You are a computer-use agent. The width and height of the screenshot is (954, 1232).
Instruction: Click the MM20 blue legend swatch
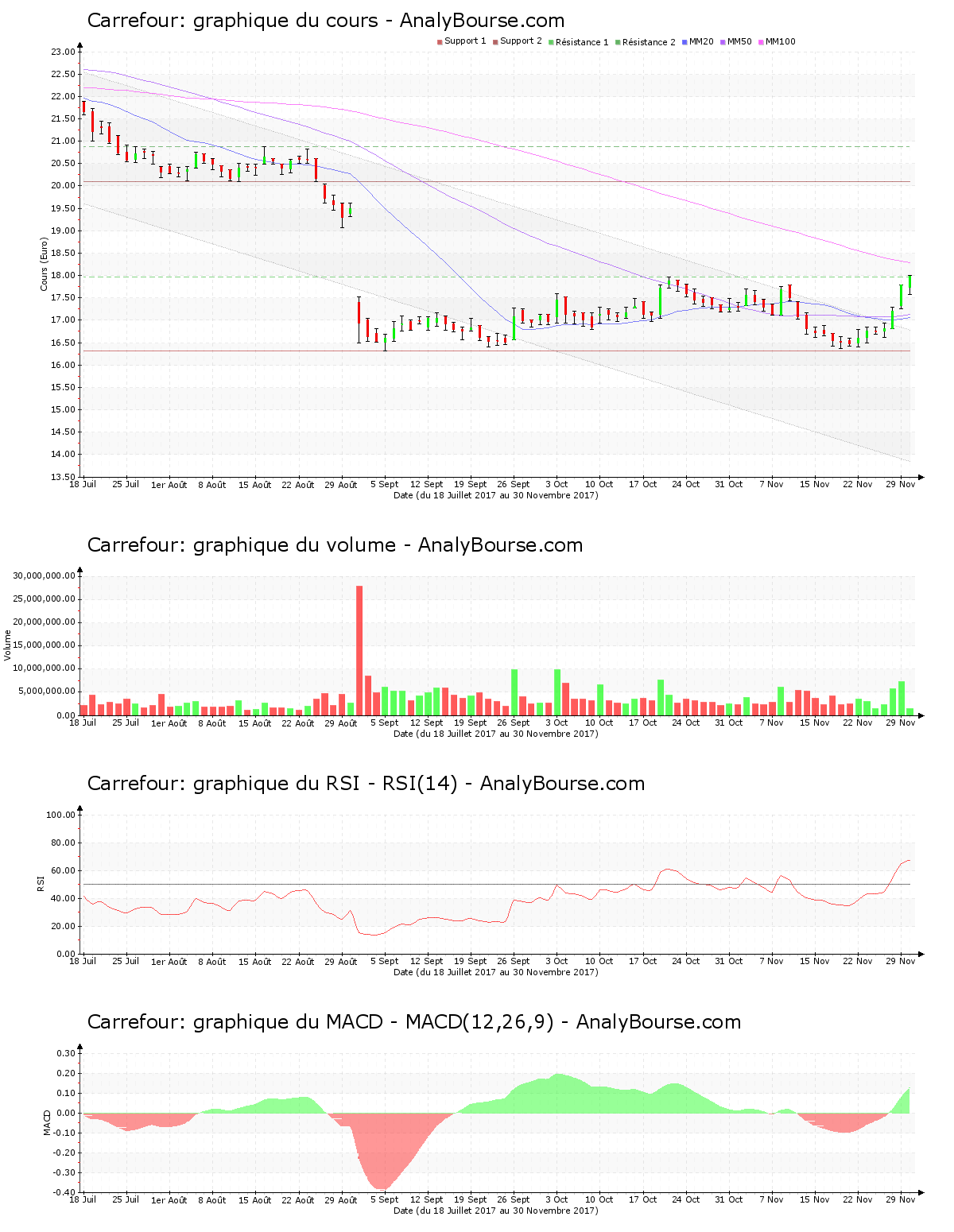pos(684,42)
